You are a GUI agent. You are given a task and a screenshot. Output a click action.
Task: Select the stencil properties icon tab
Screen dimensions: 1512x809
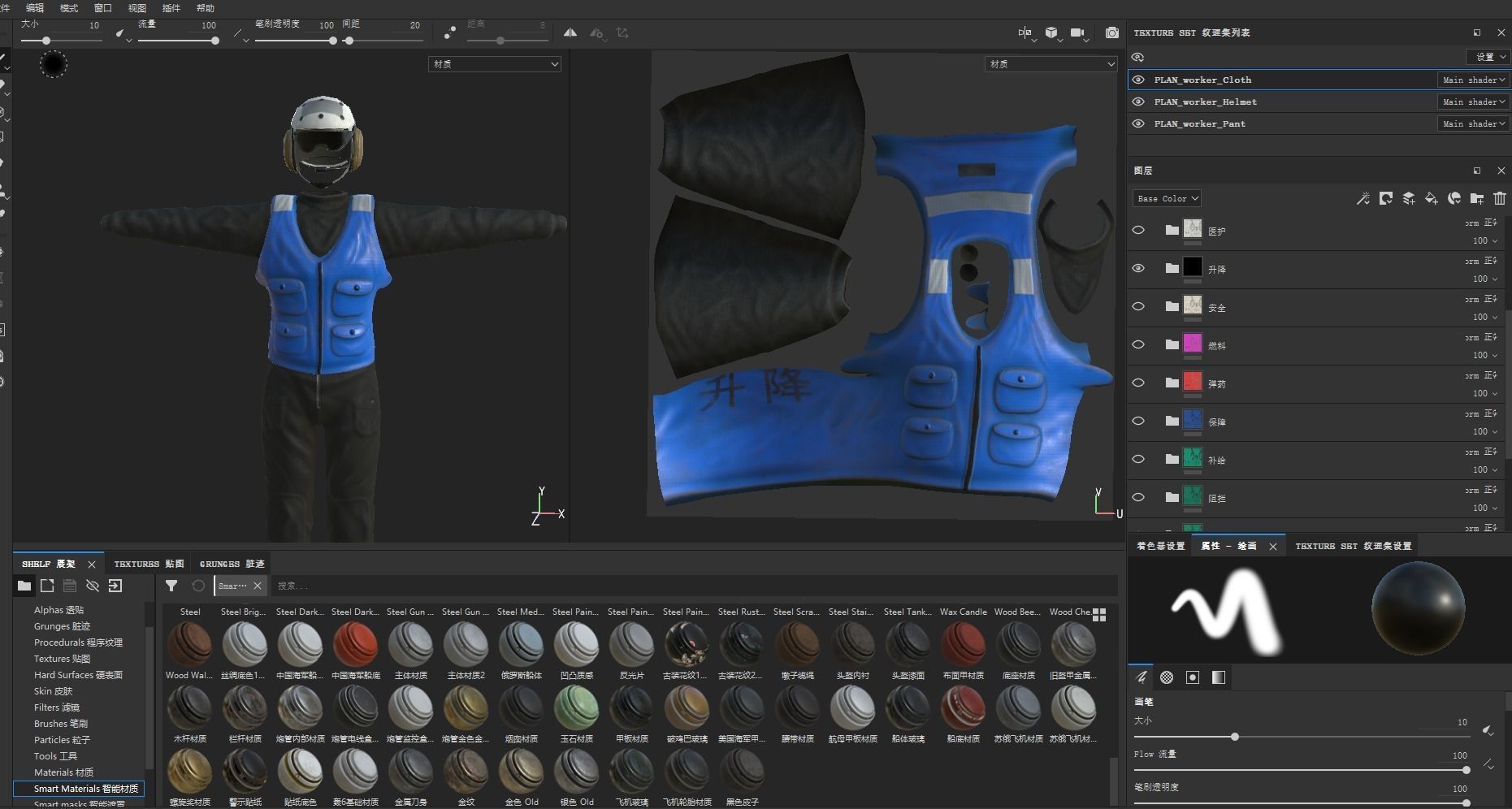1193,677
